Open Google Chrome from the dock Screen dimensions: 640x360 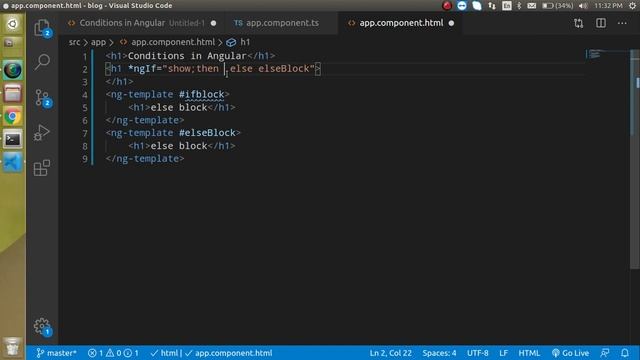click(13, 117)
